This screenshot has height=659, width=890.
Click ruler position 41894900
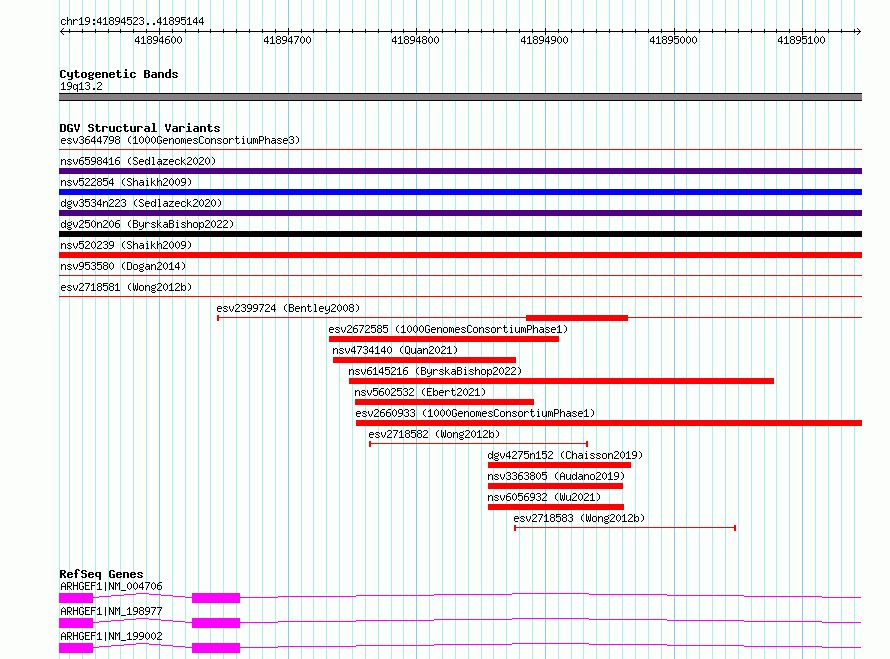544,40
